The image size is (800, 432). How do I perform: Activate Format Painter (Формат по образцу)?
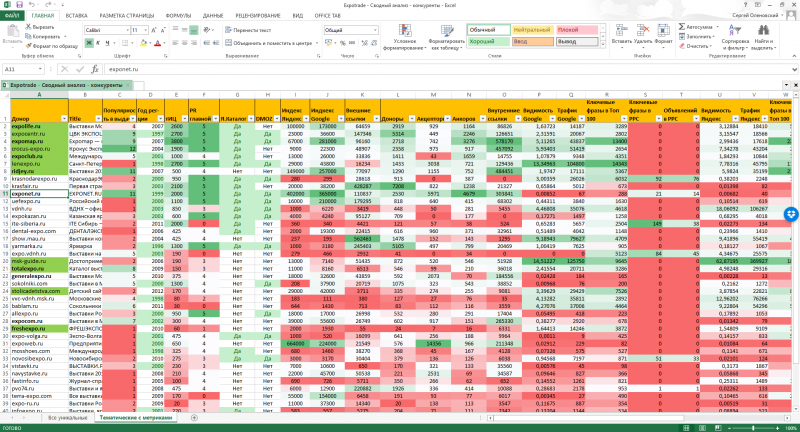(x=52, y=46)
